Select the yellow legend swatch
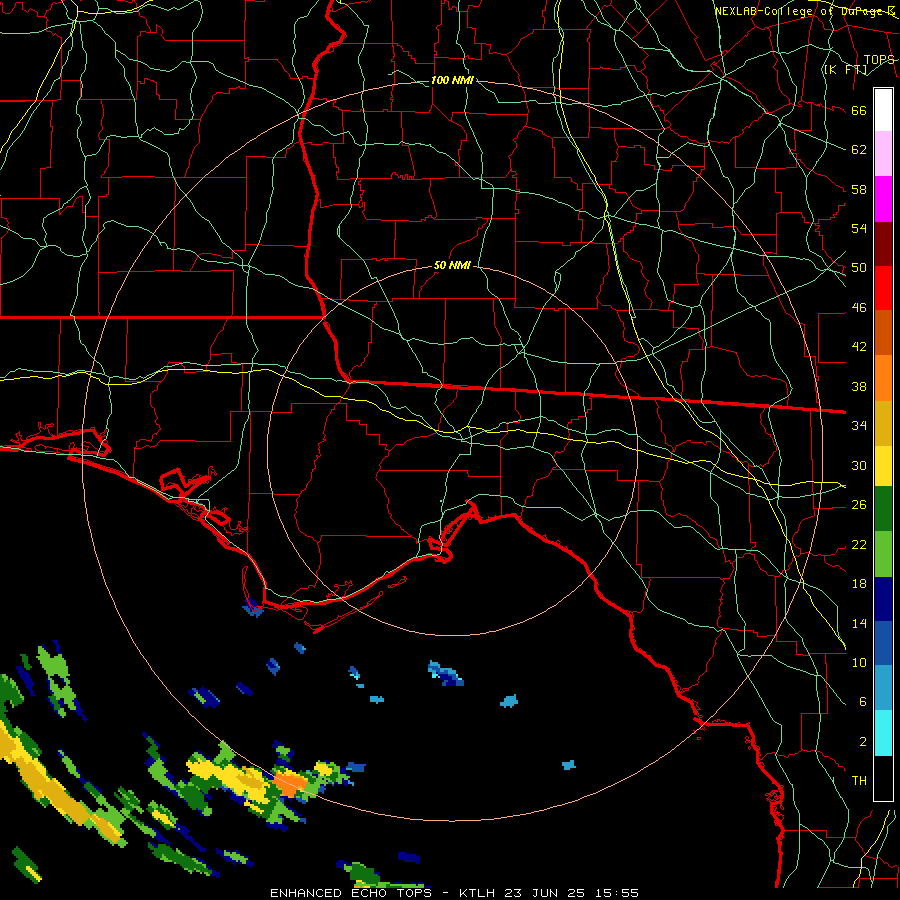This screenshot has height=900, width=900. coord(883,466)
